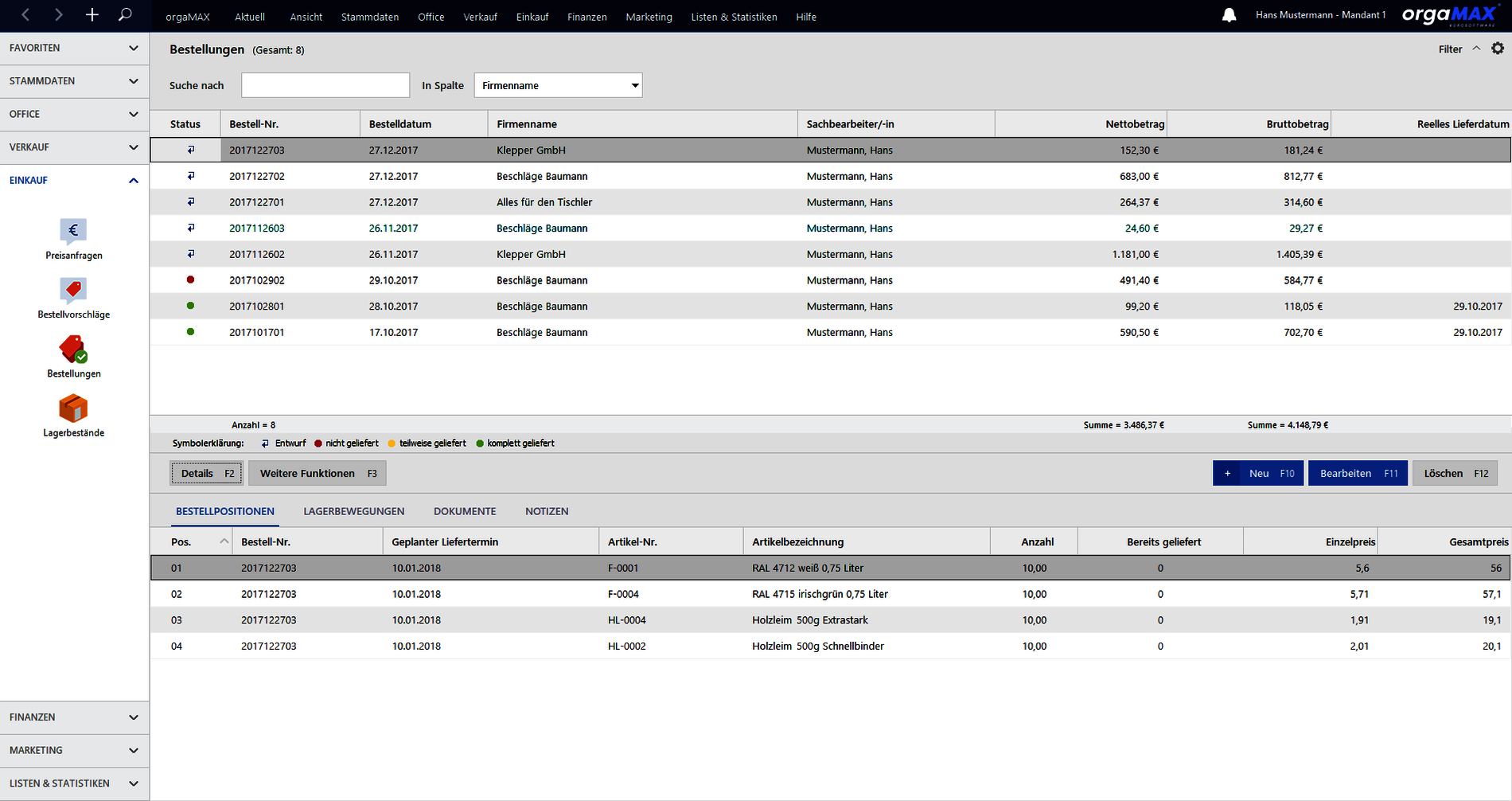Select position RAL 4715 irischgrün 0,75 Liter
The width and height of the screenshot is (1512, 801).
tap(831, 594)
